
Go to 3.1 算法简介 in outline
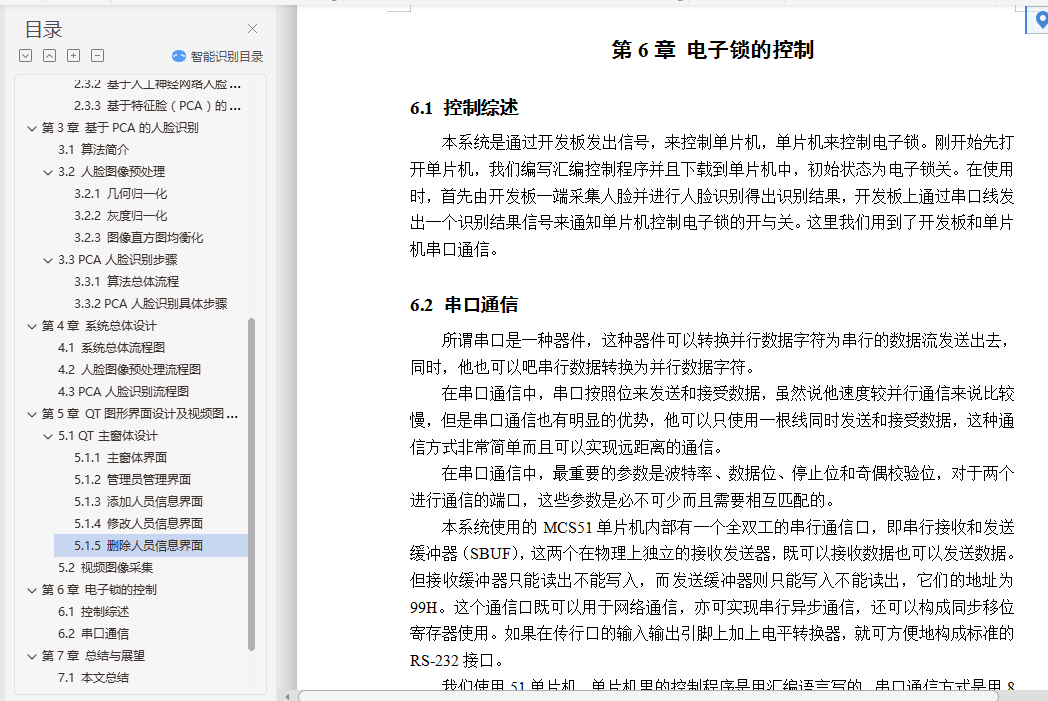[94, 150]
